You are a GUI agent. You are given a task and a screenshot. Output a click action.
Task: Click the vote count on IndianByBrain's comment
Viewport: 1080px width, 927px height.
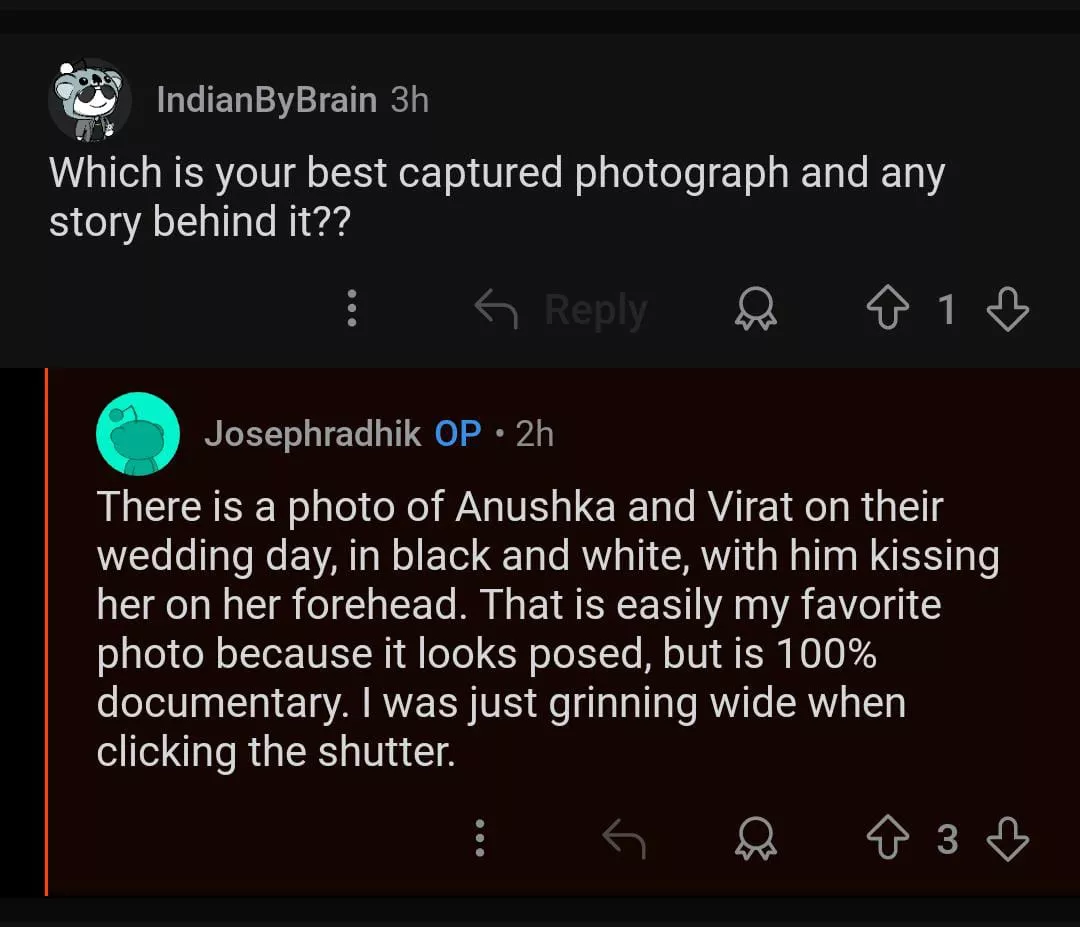[x=946, y=310]
